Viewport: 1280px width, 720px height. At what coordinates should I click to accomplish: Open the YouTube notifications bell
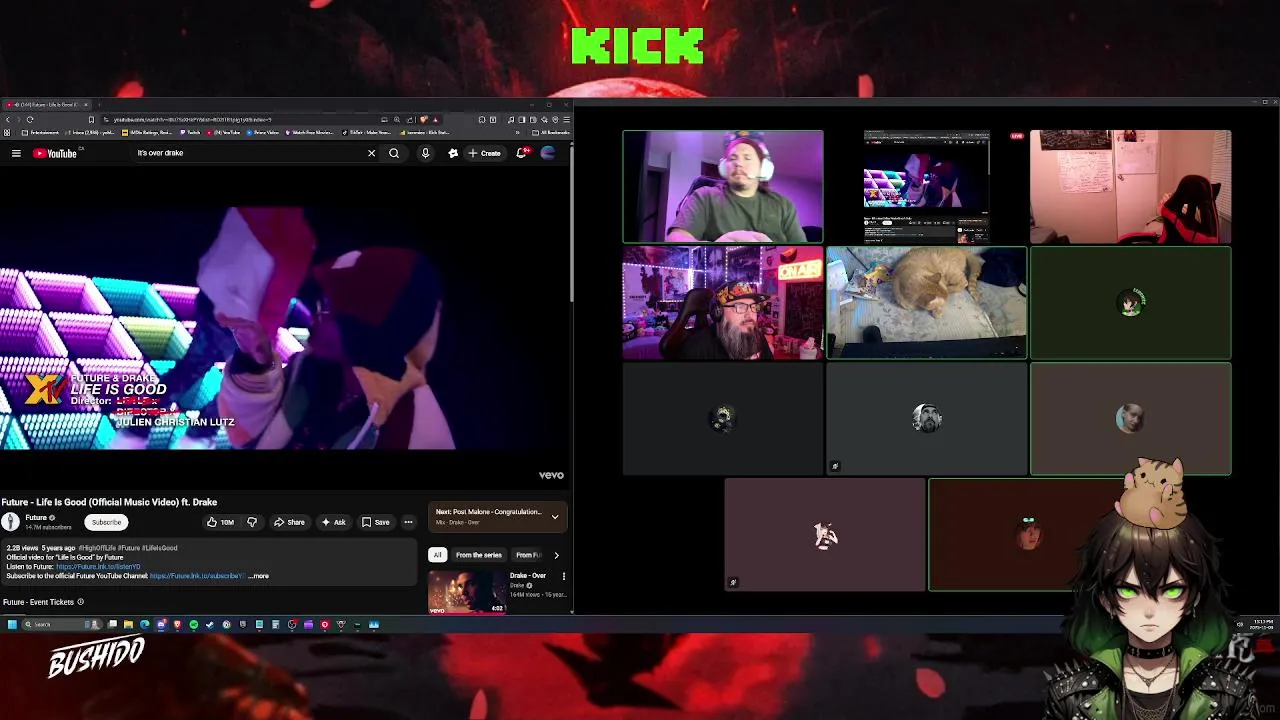(521, 153)
